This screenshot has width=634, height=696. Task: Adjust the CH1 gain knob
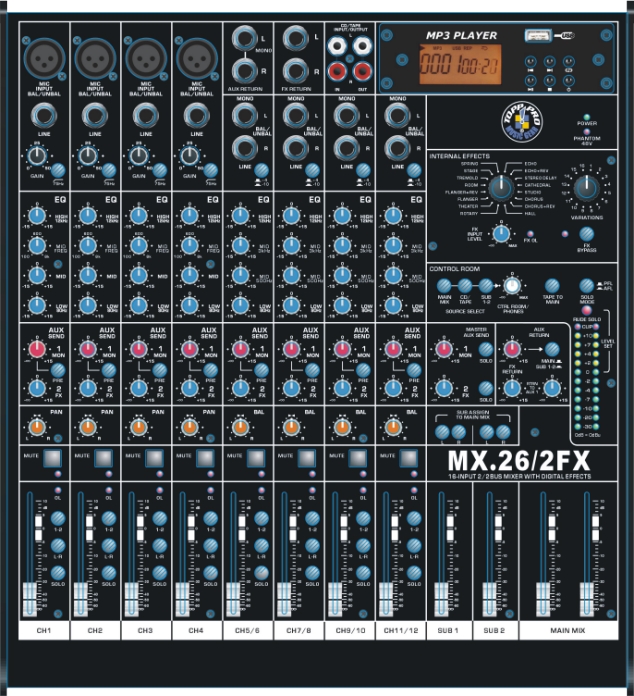coord(37,155)
